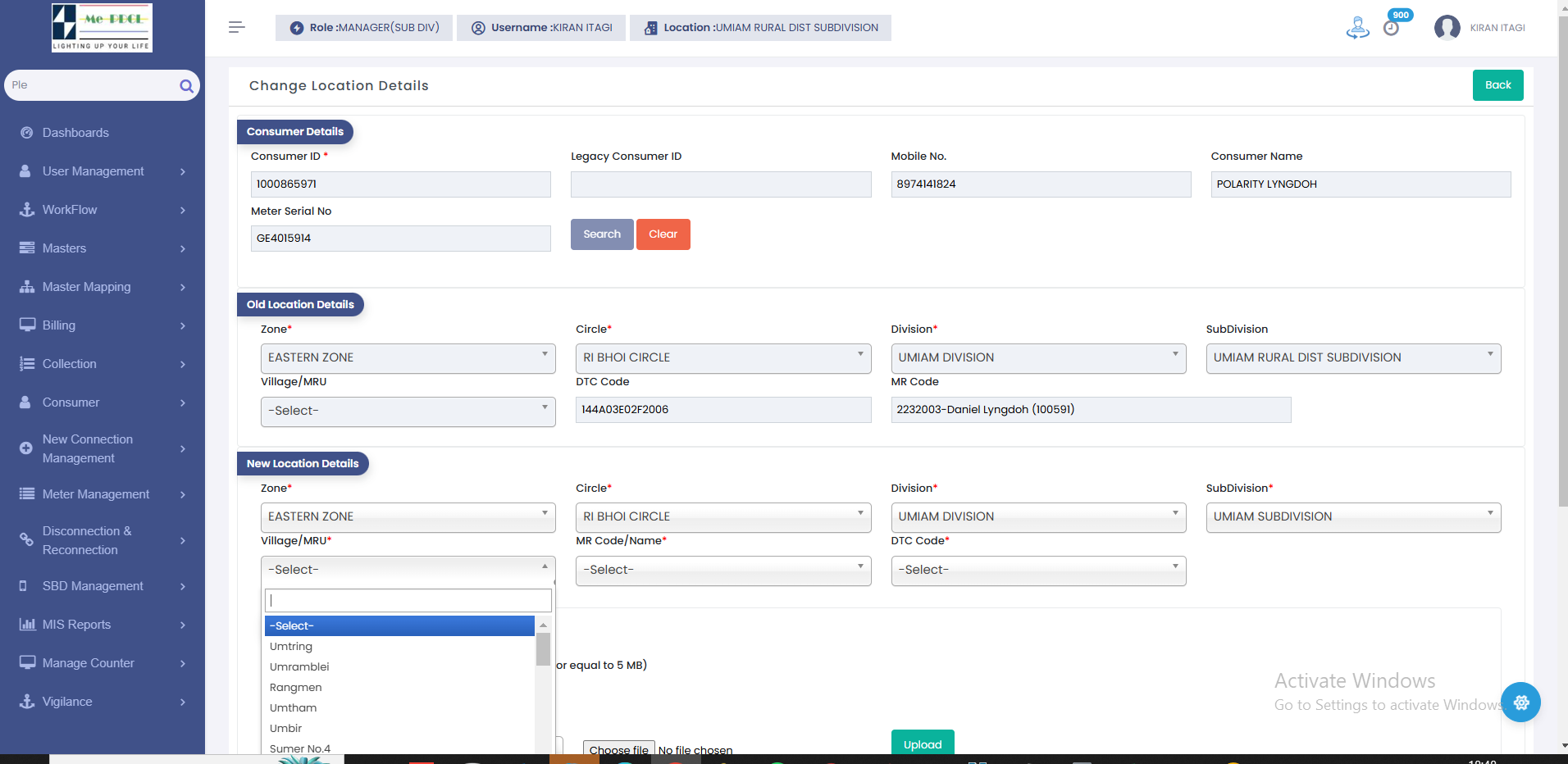Open the location map pin icon in header
Image resolution: width=1568 pixels, height=764 pixels.
coord(1357,27)
